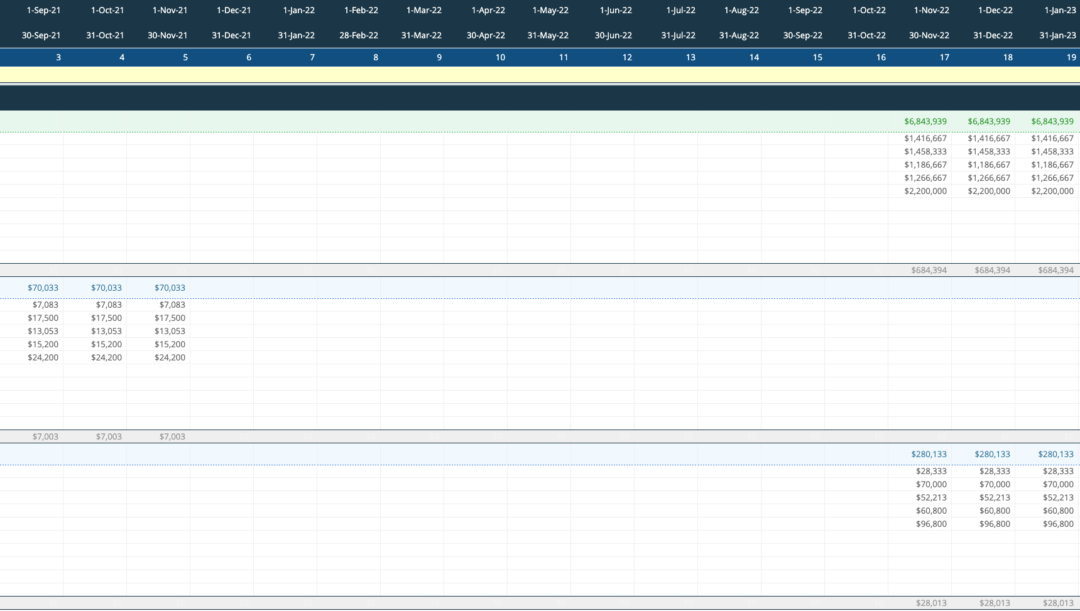
Task: Click the gray $684,394 value in the 31-Dec-22 column
Action: (989, 270)
